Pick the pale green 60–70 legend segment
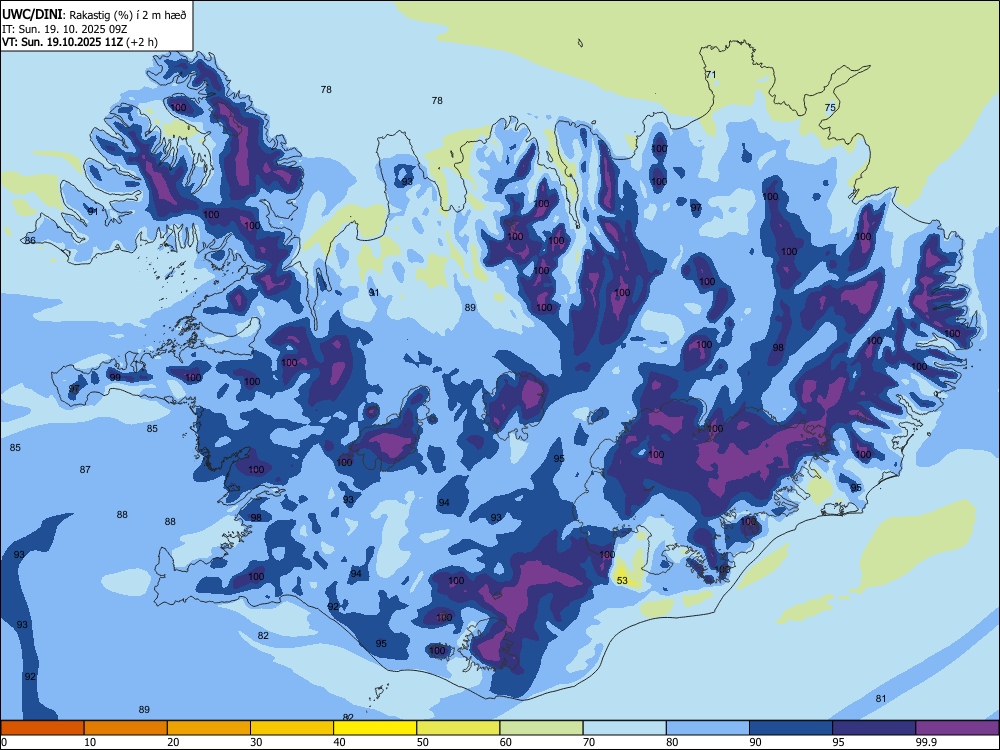The width and height of the screenshot is (1000, 750). point(541,728)
